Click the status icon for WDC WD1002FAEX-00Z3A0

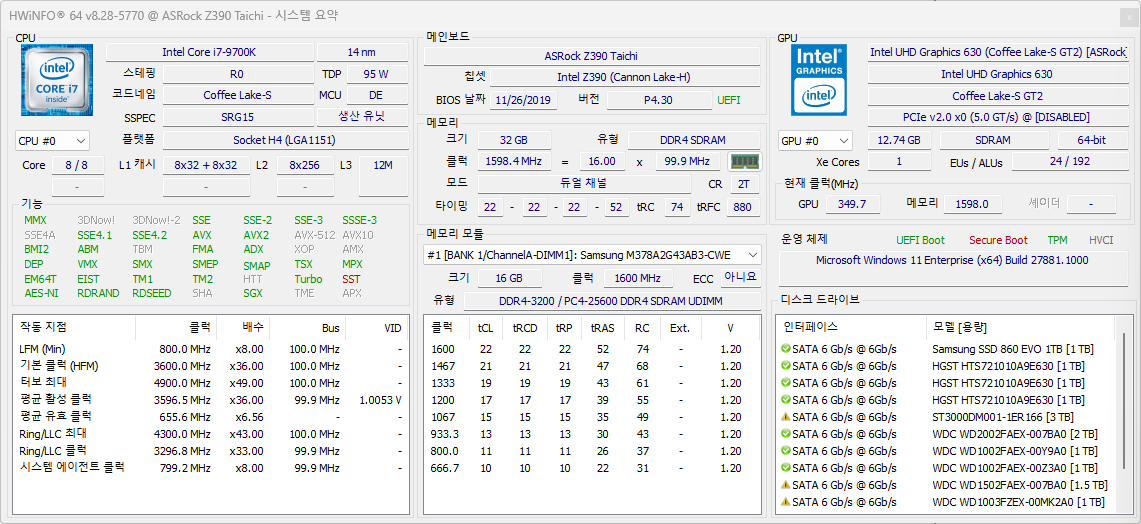click(x=785, y=467)
